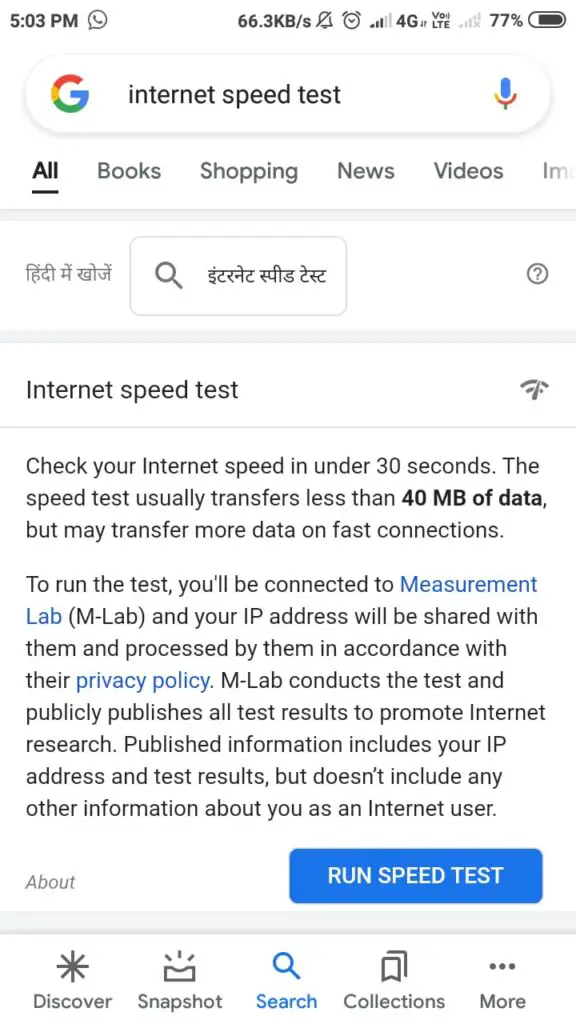The width and height of the screenshot is (576, 1024).
Task: Tap the Google logo in search bar
Action: click(x=70, y=94)
